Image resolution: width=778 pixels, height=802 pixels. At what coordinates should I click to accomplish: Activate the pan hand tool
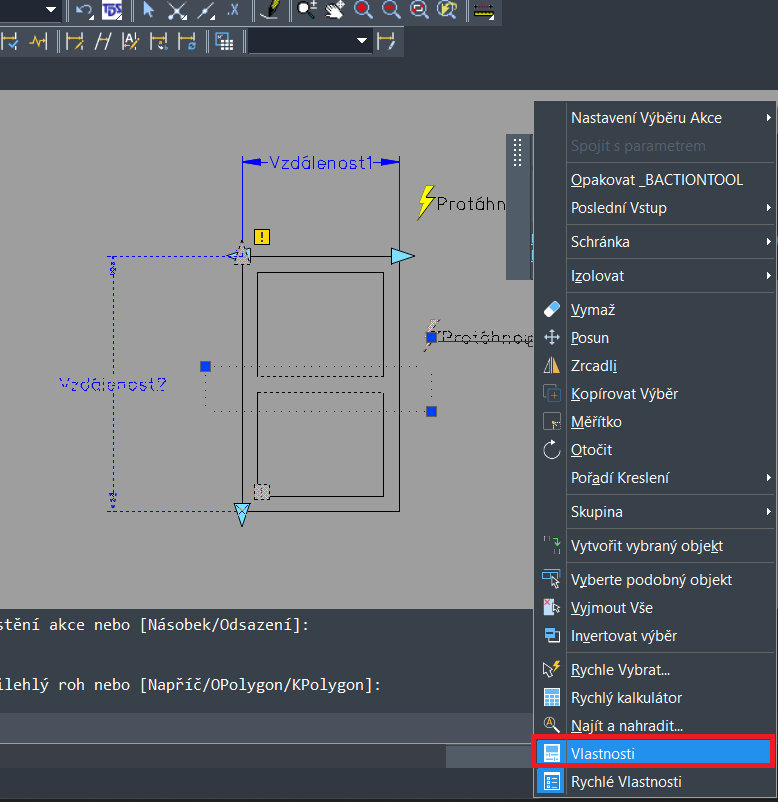tap(336, 11)
